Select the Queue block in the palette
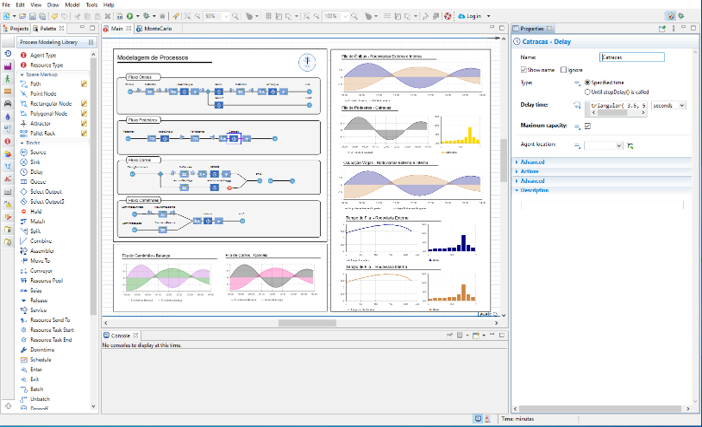The height and width of the screenshot is (427, 702). click(38, 181)
